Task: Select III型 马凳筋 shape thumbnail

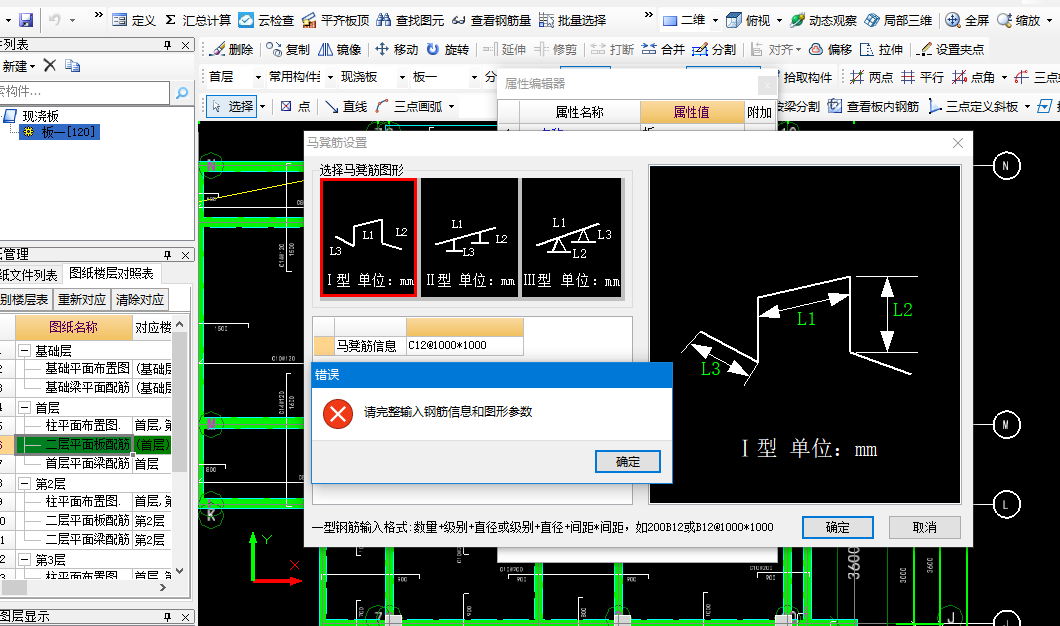Action: coord(571,237)
